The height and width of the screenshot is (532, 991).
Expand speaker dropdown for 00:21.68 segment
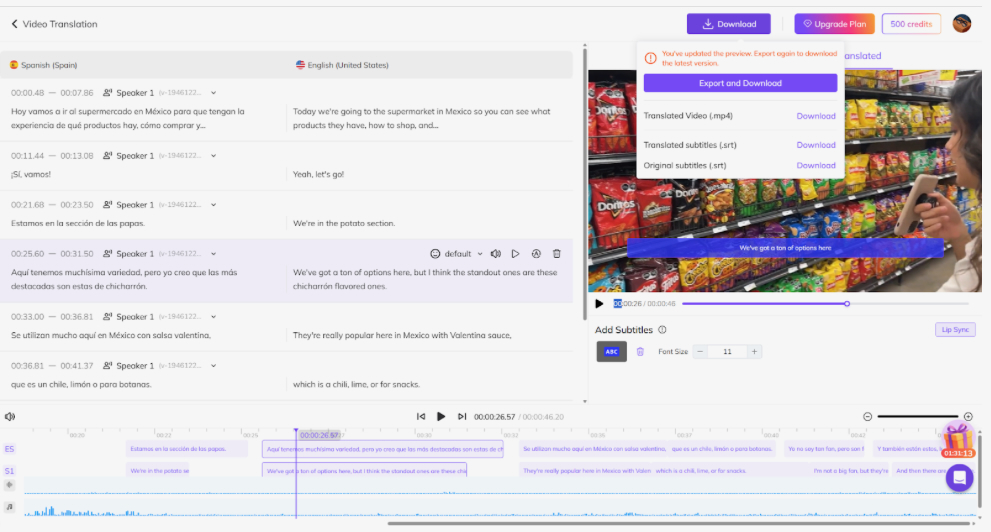[x=214, y=205]
